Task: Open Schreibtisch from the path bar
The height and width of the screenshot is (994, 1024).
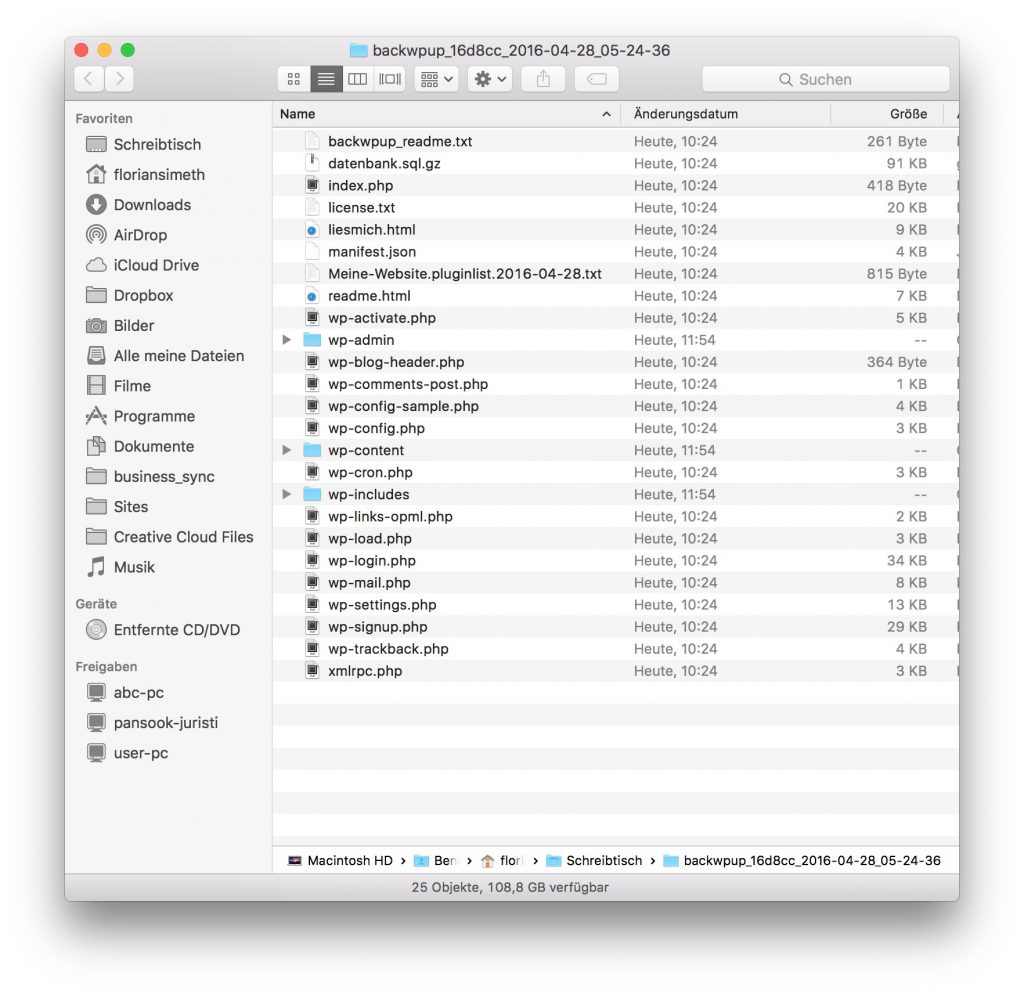Action: [604, 860]
